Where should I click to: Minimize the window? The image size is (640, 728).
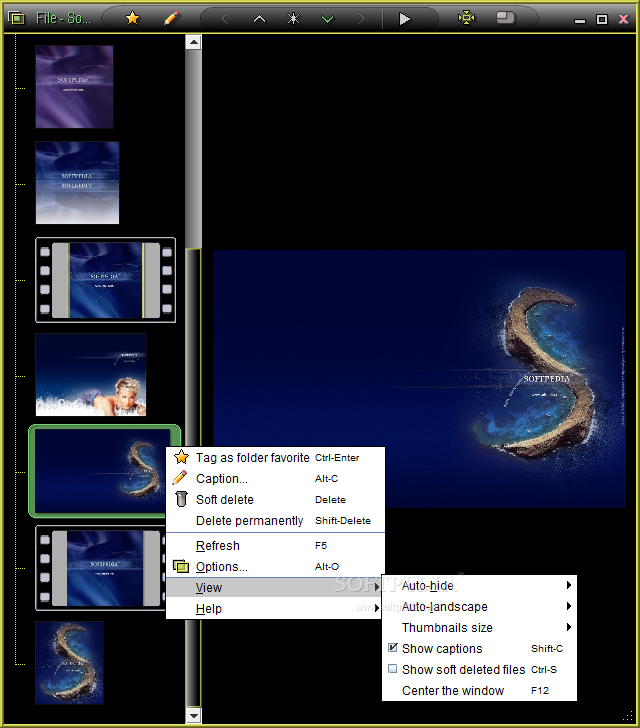[580, 20]
